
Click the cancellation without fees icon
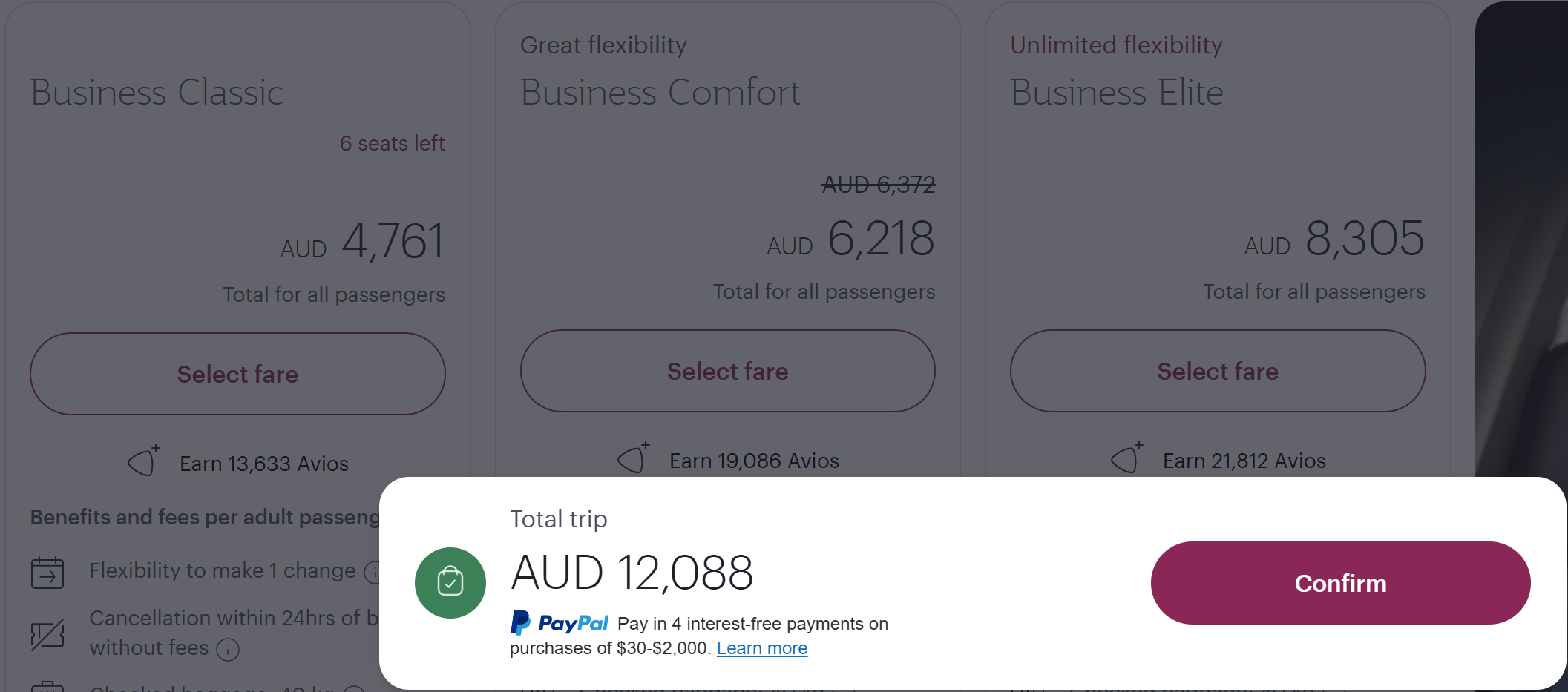pos(47,635)
